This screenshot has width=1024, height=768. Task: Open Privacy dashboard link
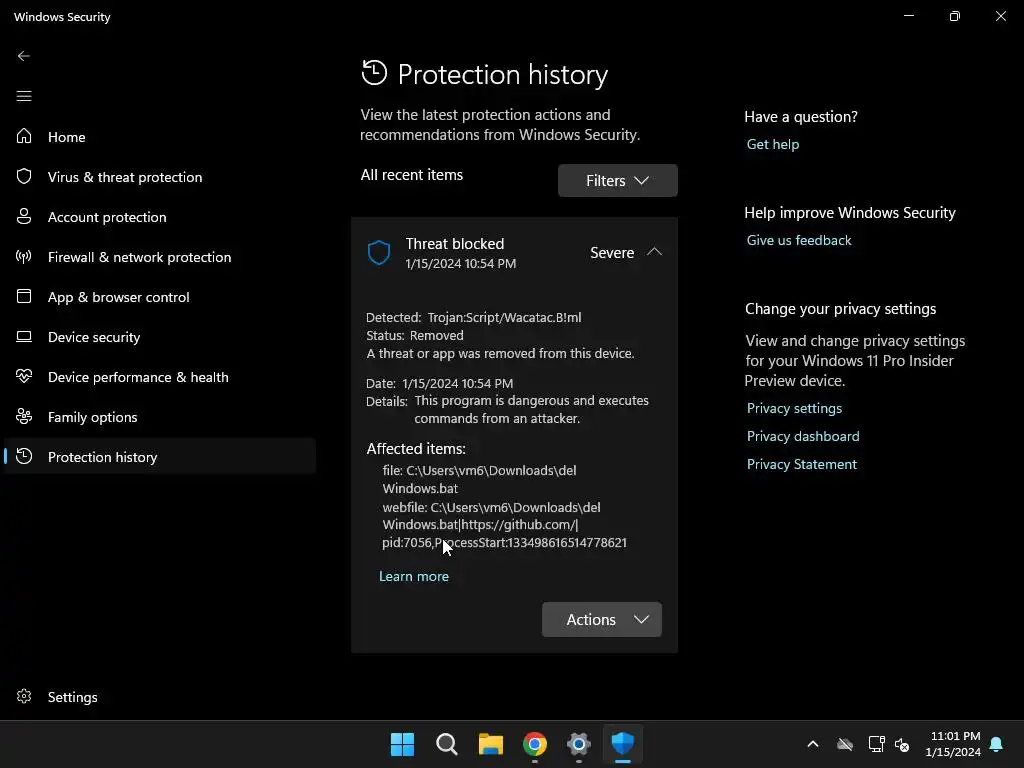coord(803,436)
